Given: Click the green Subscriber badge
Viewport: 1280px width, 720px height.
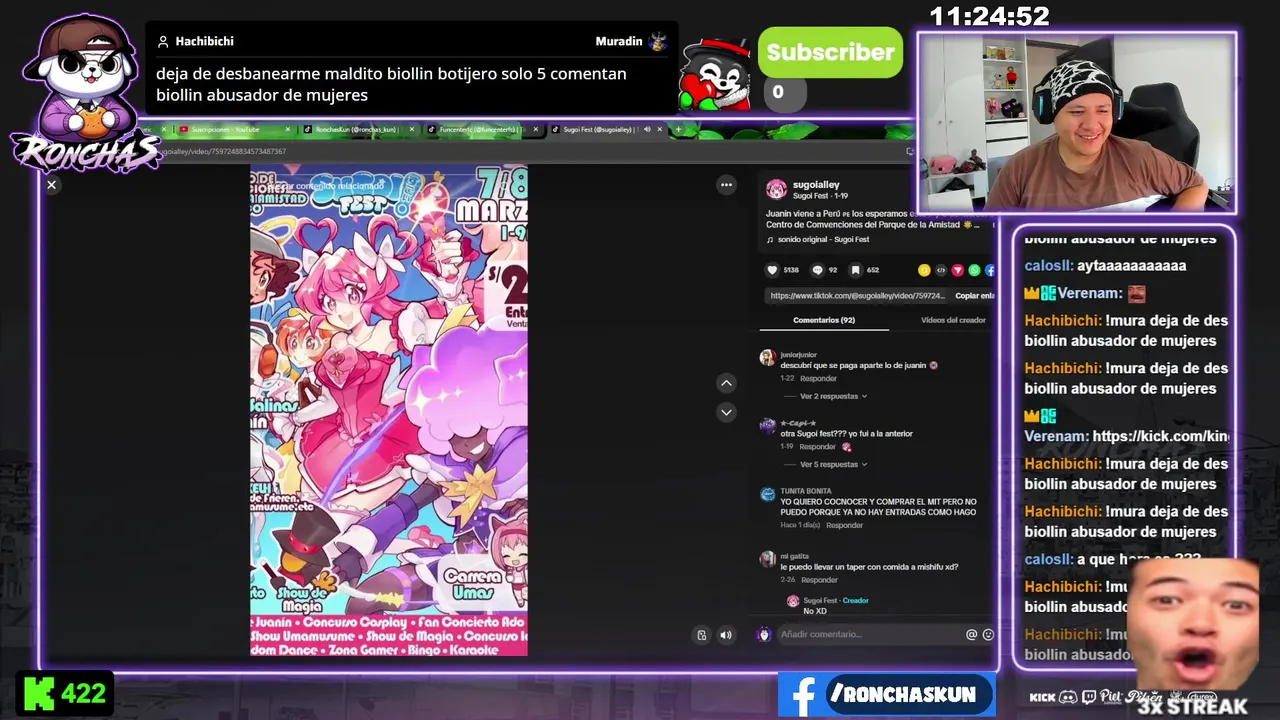Looking at the screenshot, I should [x=830, y=52].
